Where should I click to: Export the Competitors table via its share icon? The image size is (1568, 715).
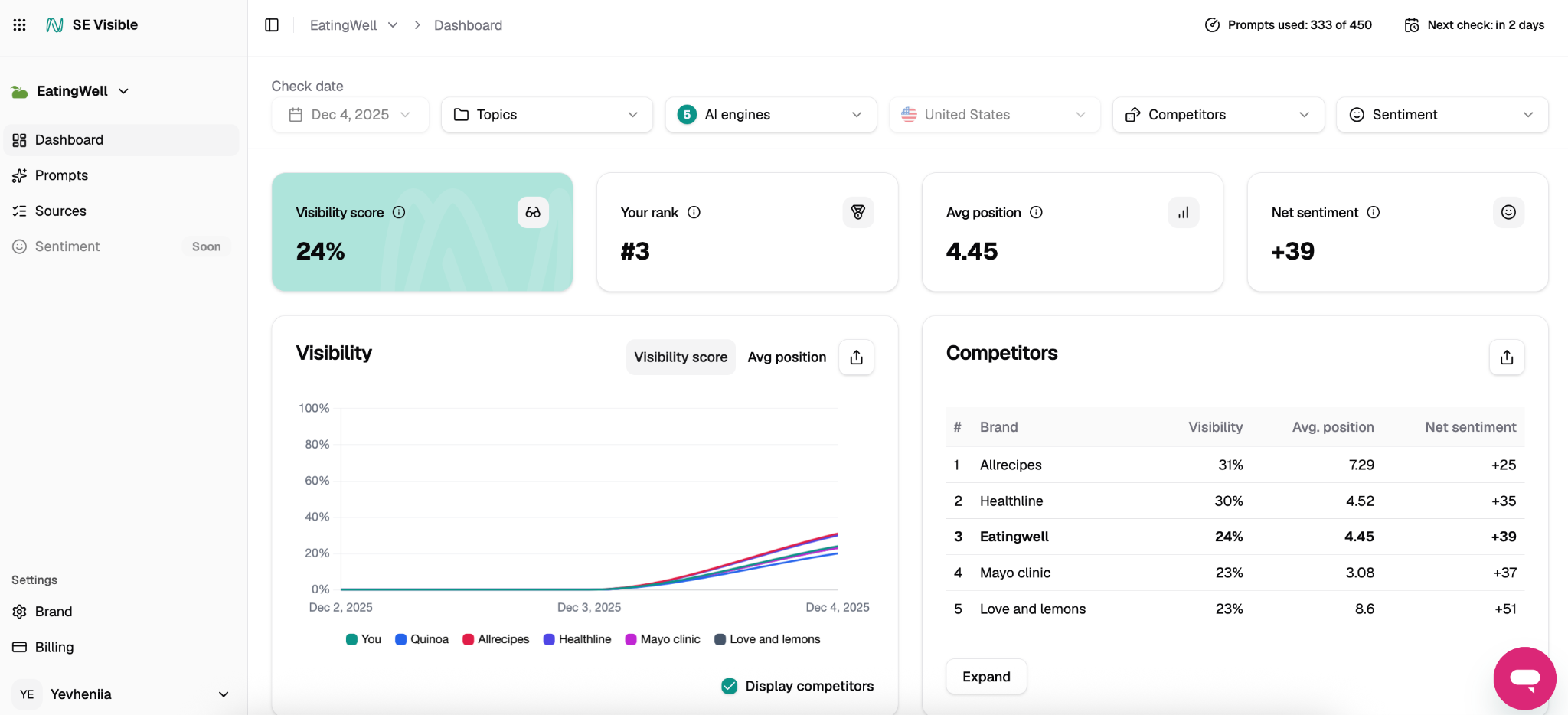point(1505,357)
